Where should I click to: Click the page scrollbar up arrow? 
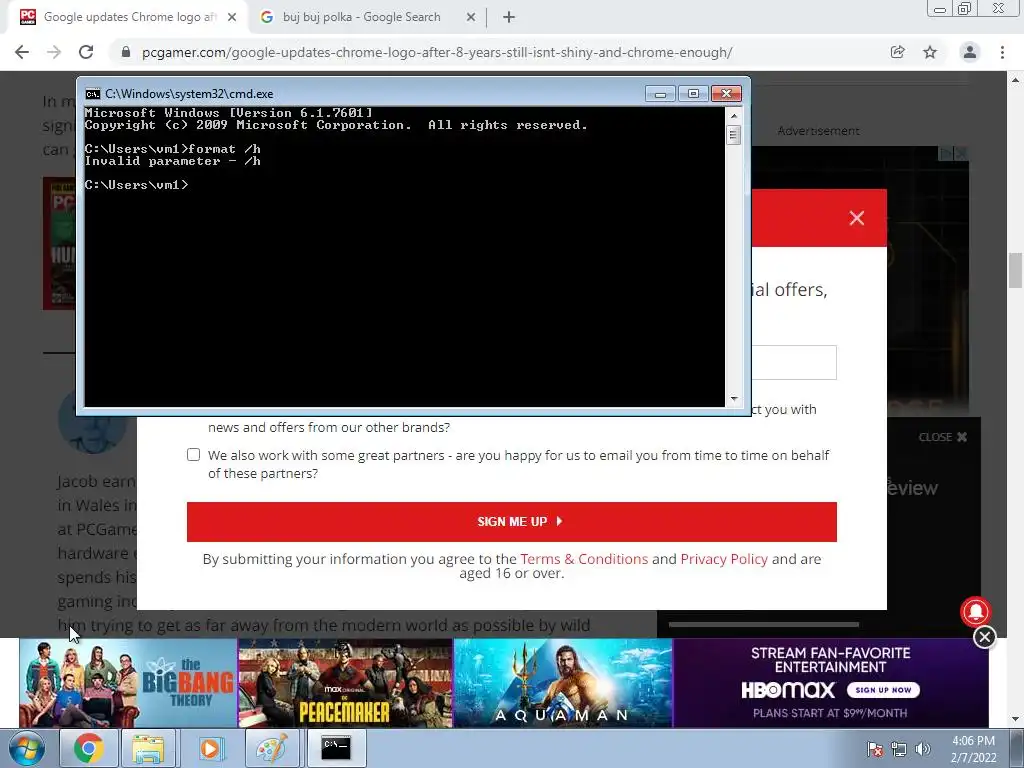pos(1015,80)
